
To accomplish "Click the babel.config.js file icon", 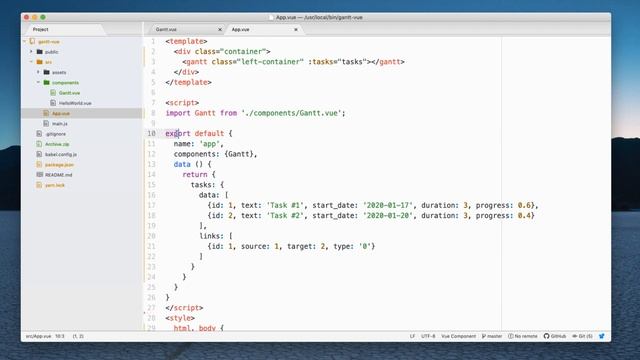I will (x=39, y=154).
